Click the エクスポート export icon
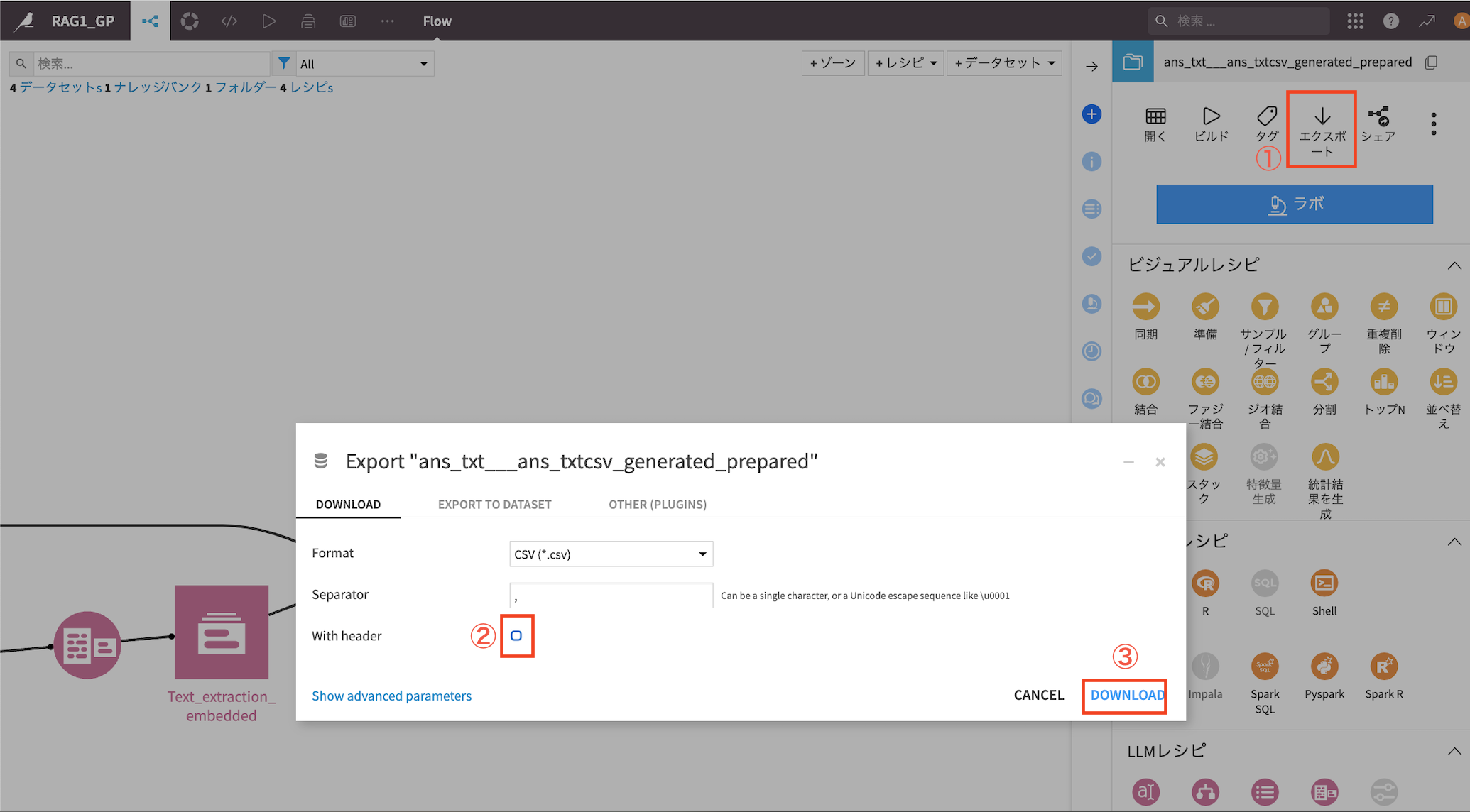Image resolution: width=1470 pixels, height=812 pixels. (x=1322, y=116)
